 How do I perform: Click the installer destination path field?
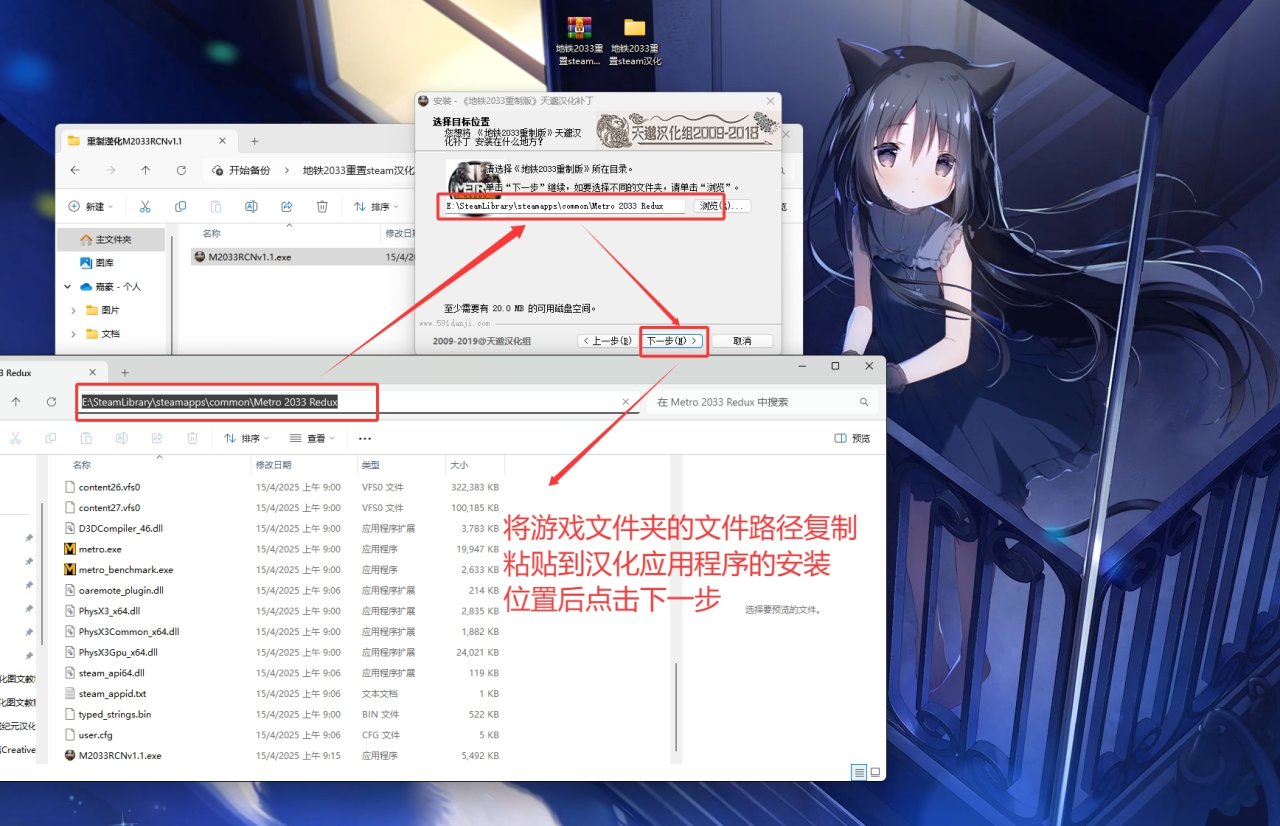[565, 206]
